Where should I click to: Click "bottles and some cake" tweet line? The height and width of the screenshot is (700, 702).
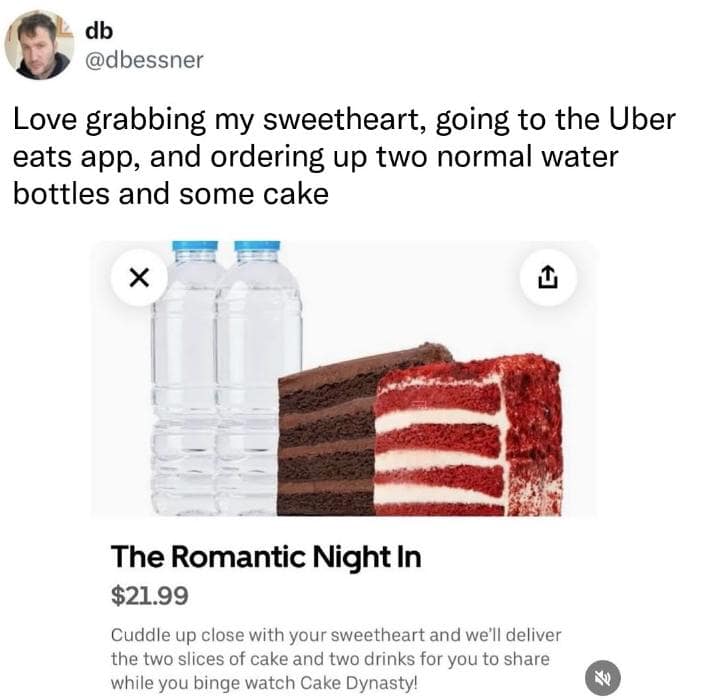pos(170,192)
